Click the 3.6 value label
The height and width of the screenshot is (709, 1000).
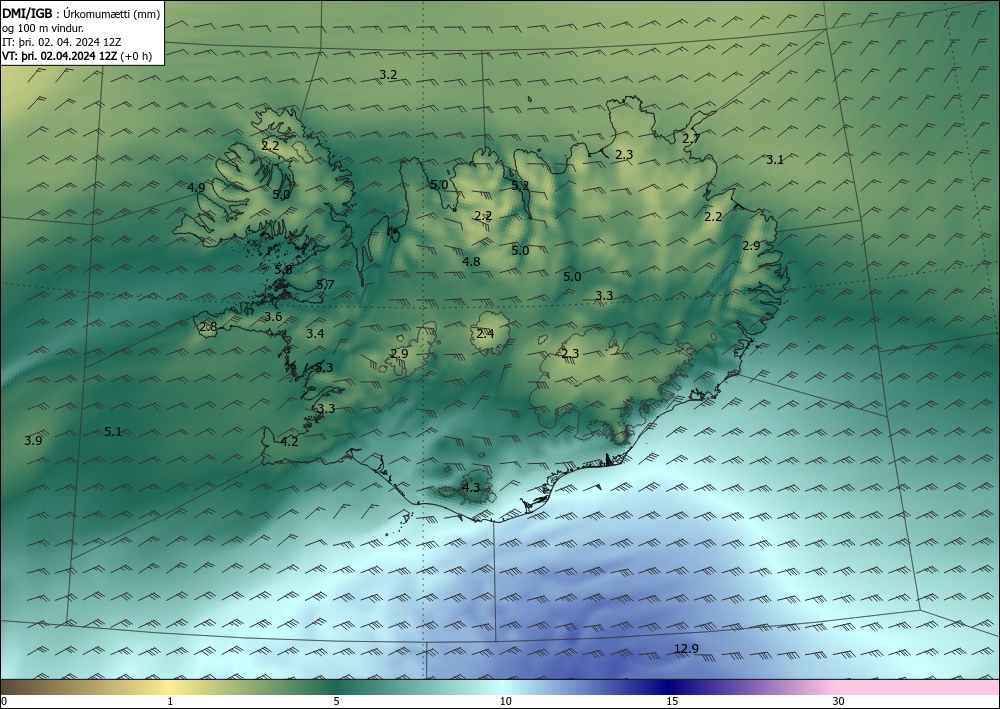(273, 317)
